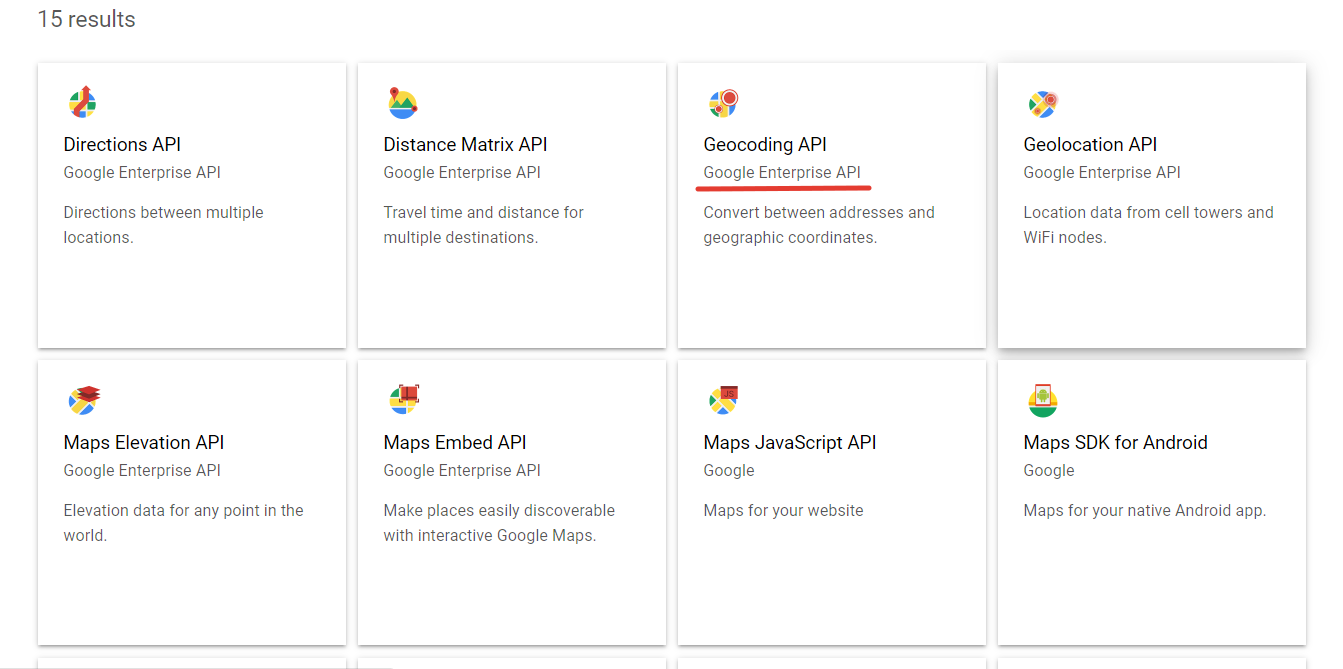
Task: Click 'Google Enterprise API' under Maps Embed API
Action: (462, 470)
